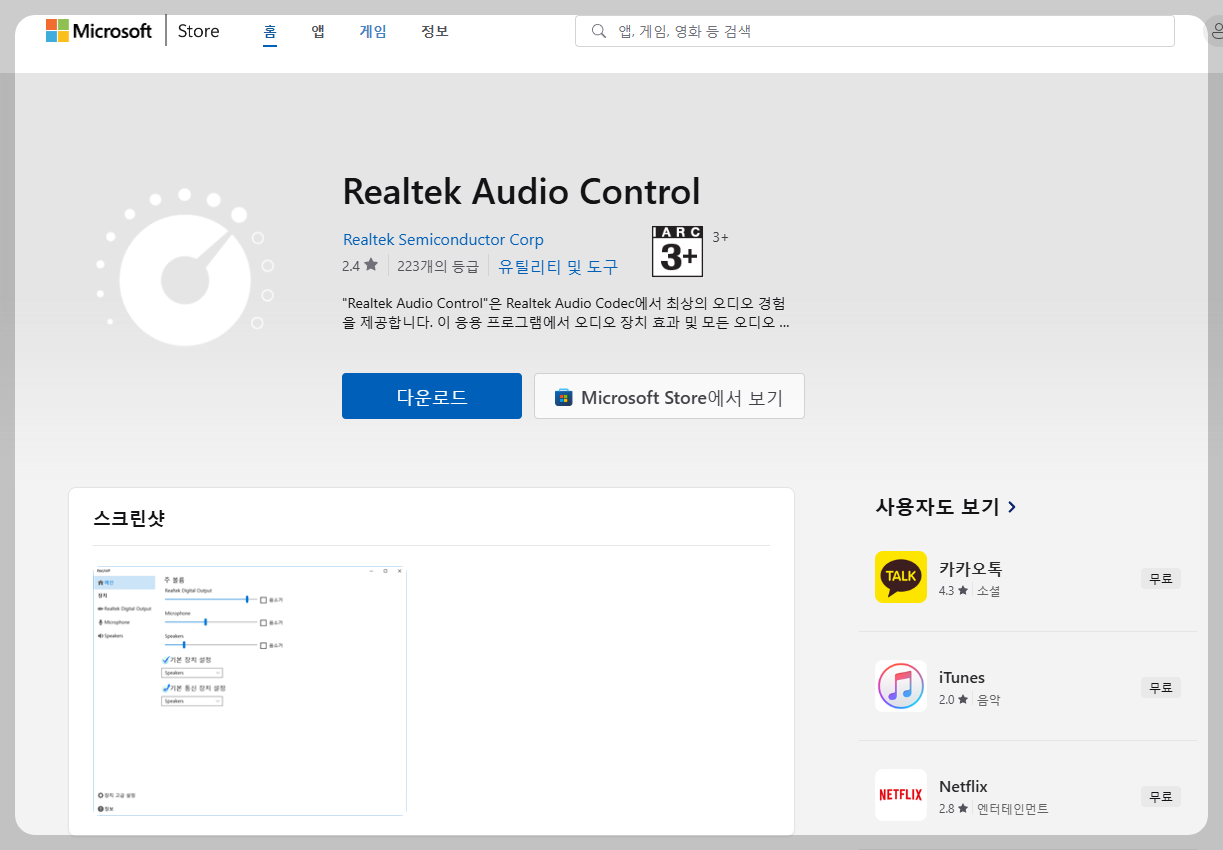Click 무료 badge for Netflix

click(x=1160, y=796)
